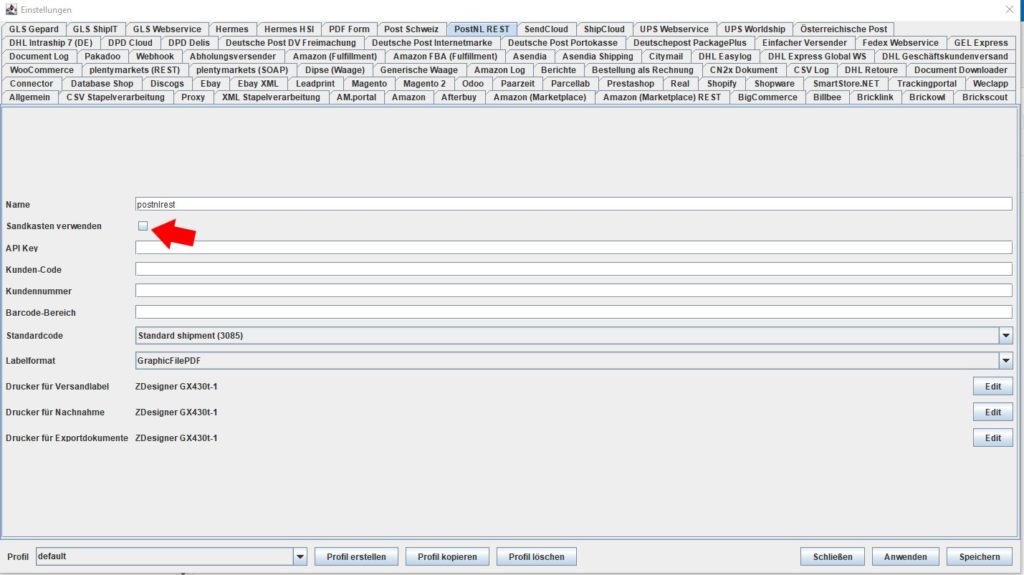The height and width of the screenshot is (575, 1024).
Task: Click the Profil löschen button
Action: point(536,557)
